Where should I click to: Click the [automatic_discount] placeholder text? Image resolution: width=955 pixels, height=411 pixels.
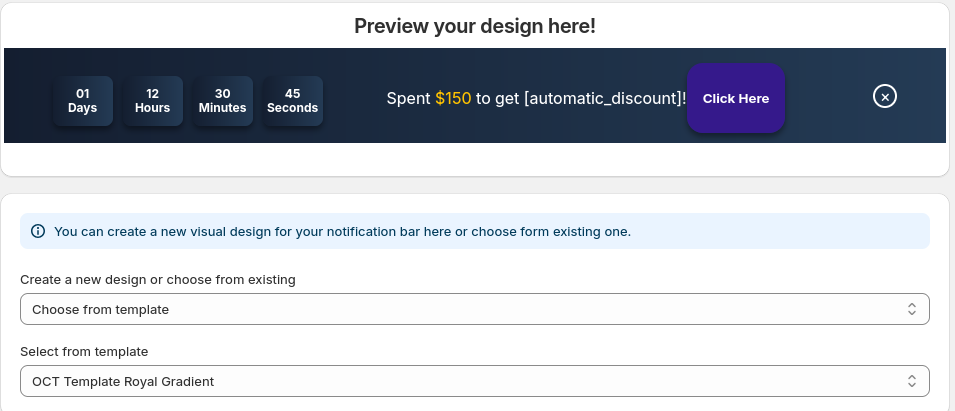click(x=603, y=99)
